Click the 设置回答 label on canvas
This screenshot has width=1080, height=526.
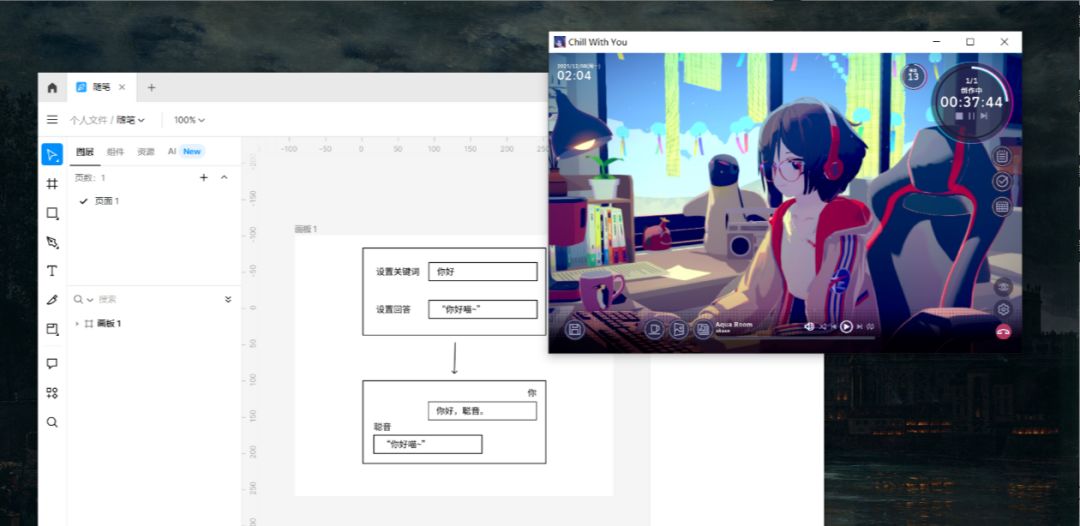tap(393, 310)
